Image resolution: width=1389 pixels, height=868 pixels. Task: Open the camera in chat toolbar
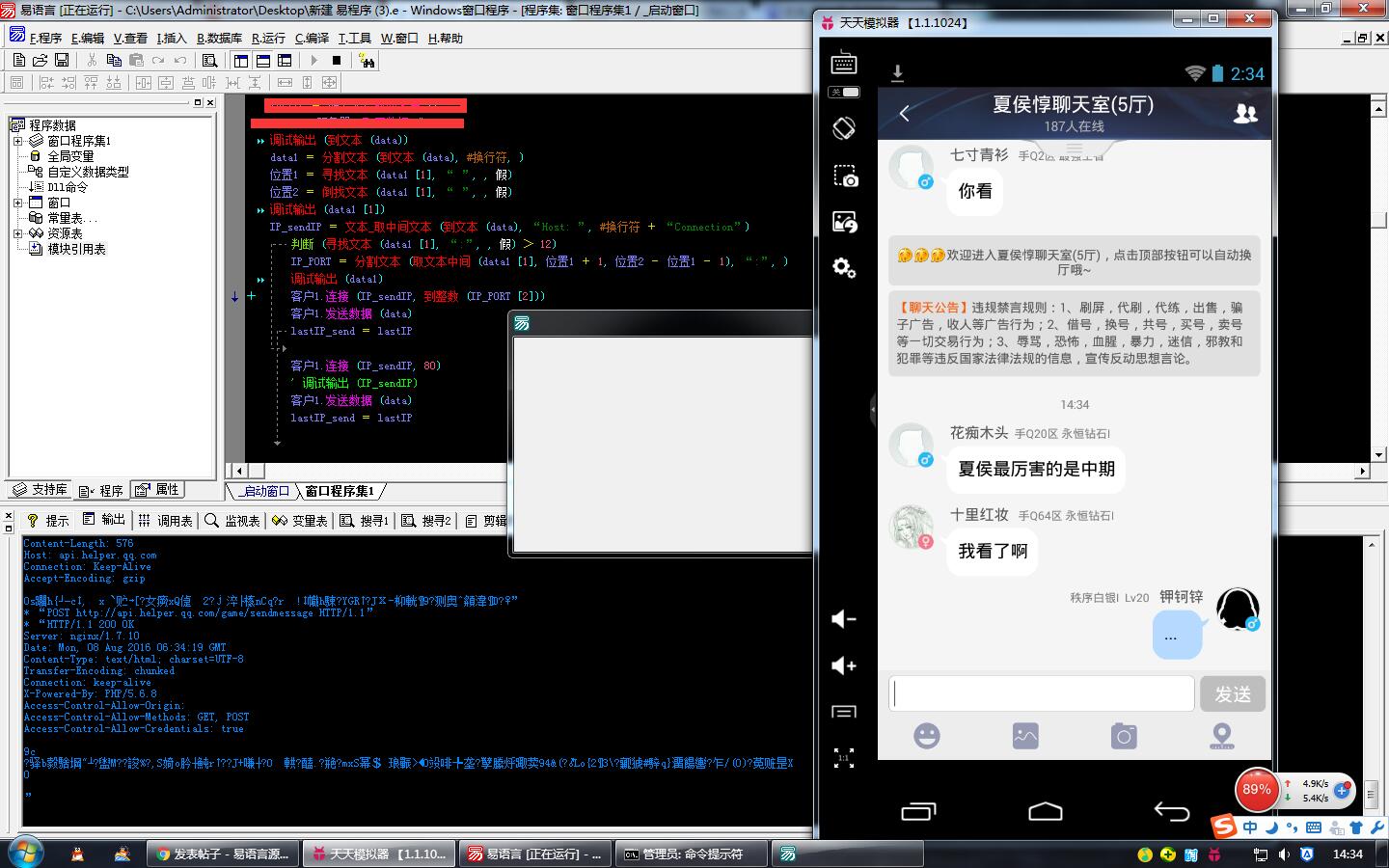1124,736
